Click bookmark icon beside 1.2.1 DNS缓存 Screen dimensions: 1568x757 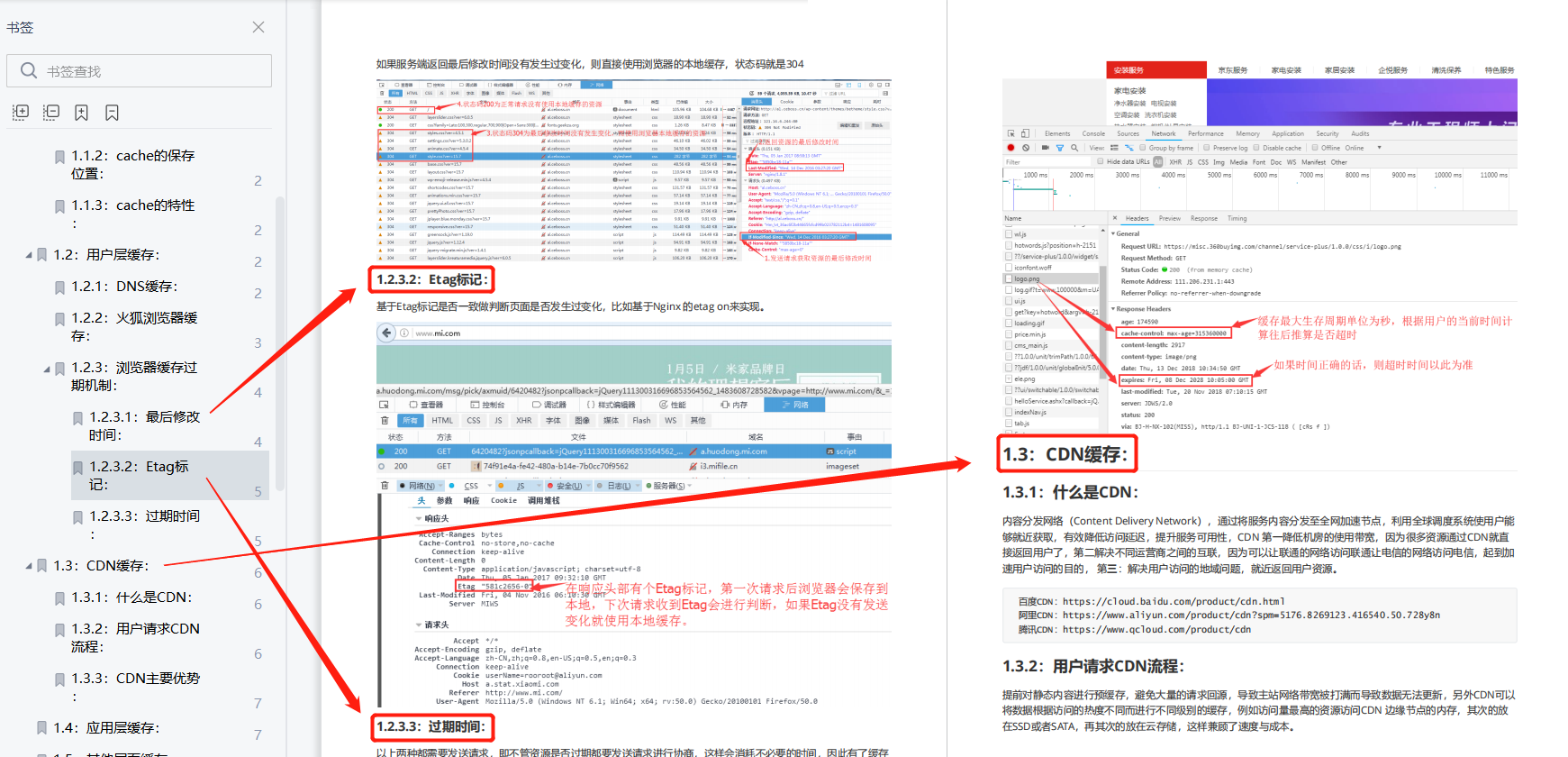60,287
